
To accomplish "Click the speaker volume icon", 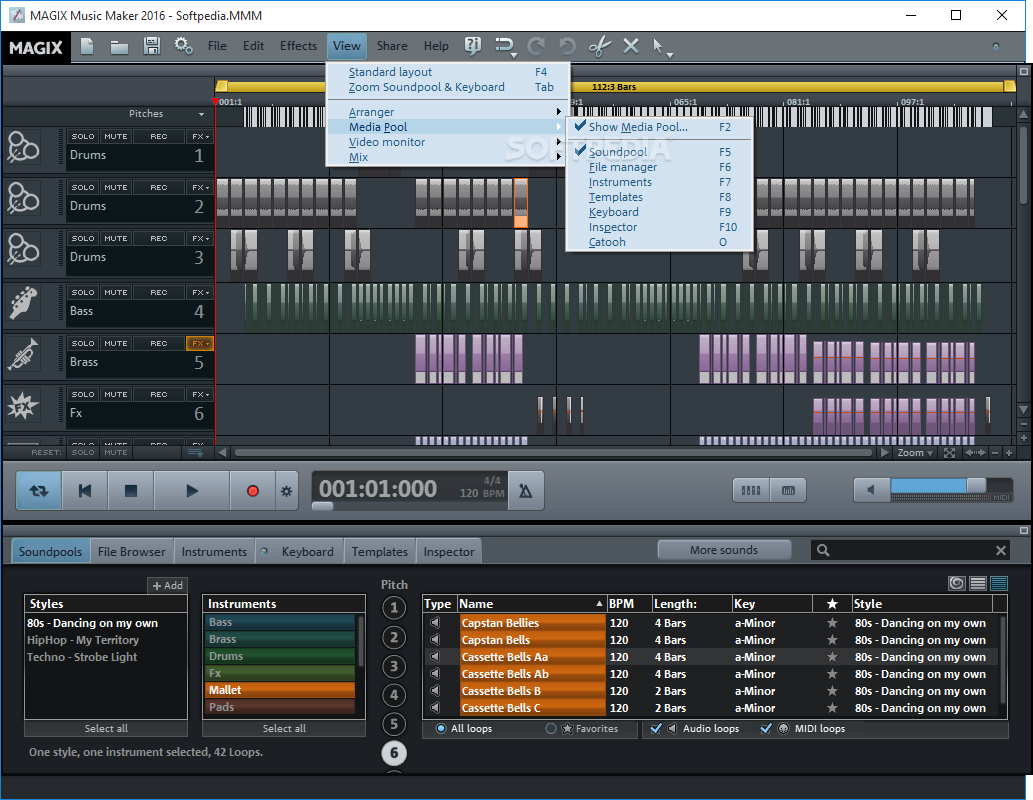I will (x=871, y=490).
